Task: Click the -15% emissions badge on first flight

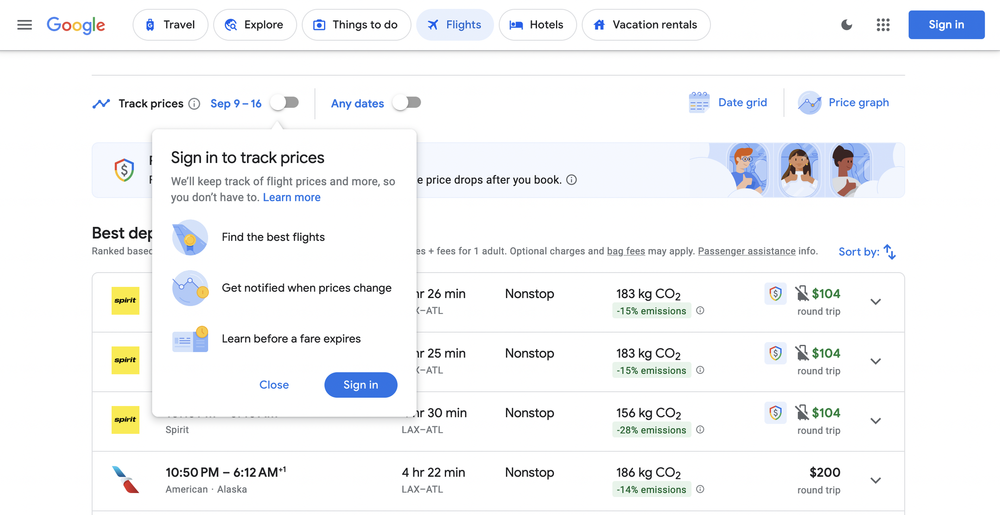Action: coord(651,311)
